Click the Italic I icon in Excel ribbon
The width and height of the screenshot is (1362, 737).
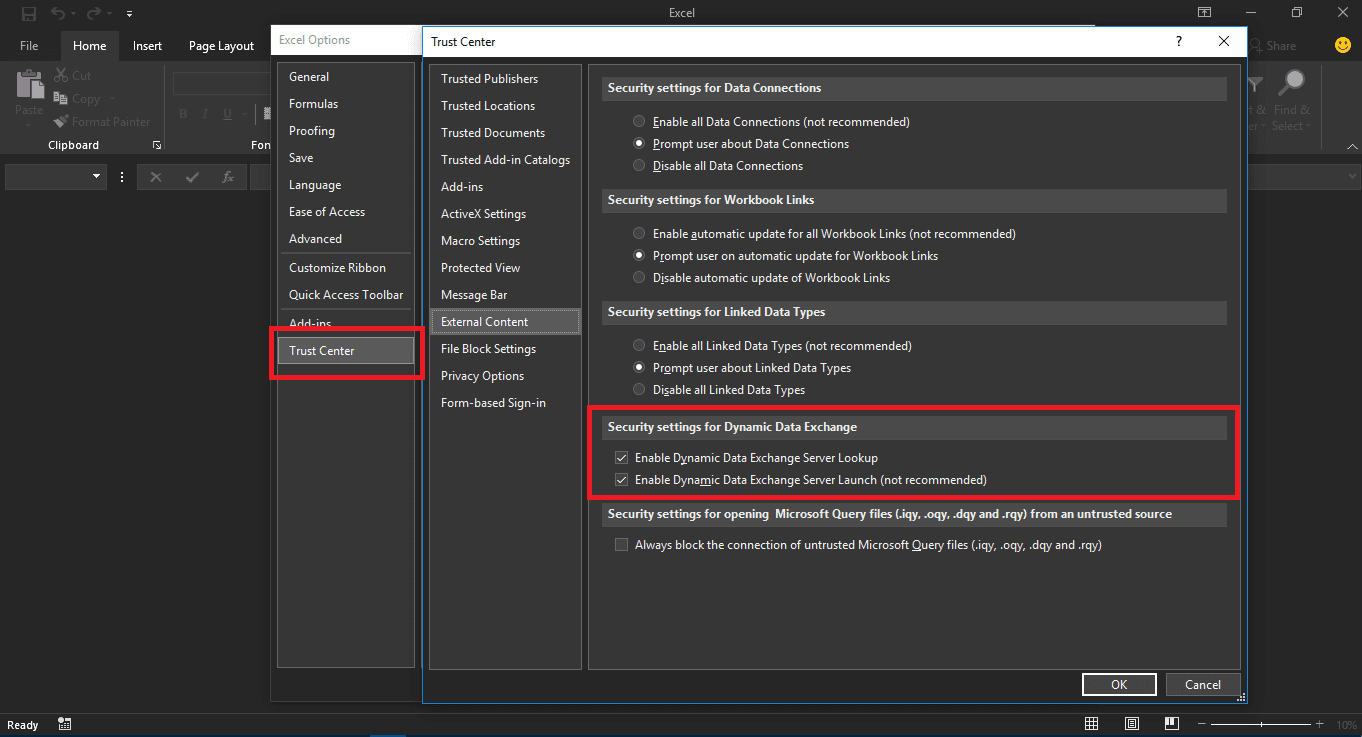click(x=206, y=114)
